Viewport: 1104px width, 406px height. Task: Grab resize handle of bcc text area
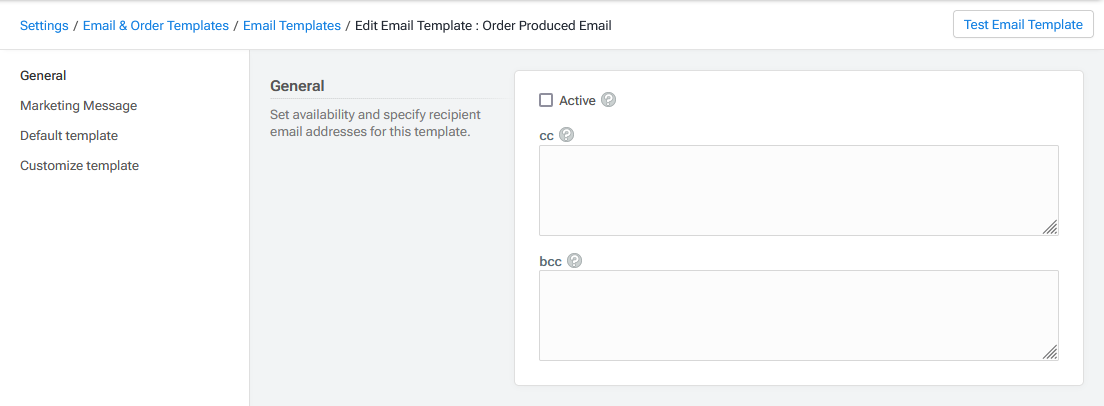coord(1050,352)
